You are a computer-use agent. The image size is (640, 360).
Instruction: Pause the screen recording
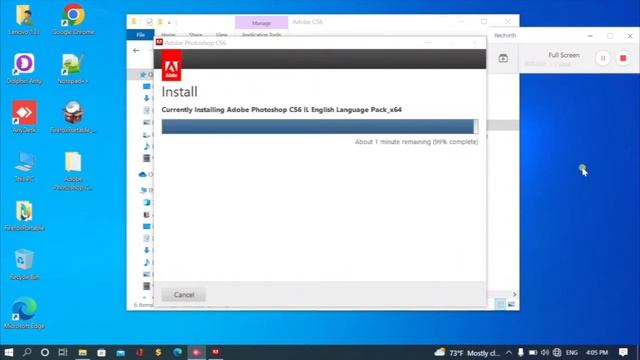click(602, 58)
